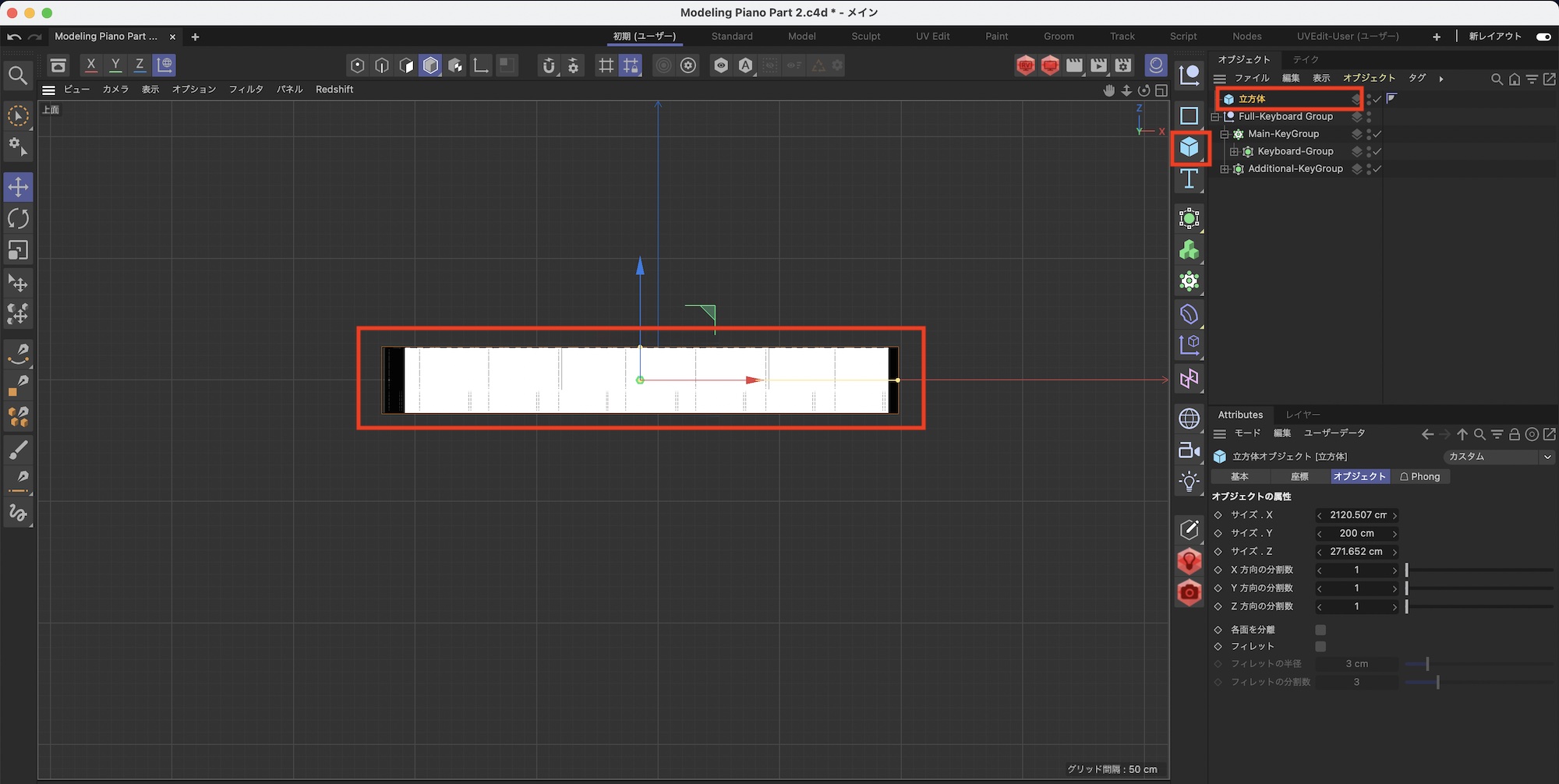Select the Rotate tool
Image resolution: width=1559 pixels, height=784 pixels.
[18, 219]
